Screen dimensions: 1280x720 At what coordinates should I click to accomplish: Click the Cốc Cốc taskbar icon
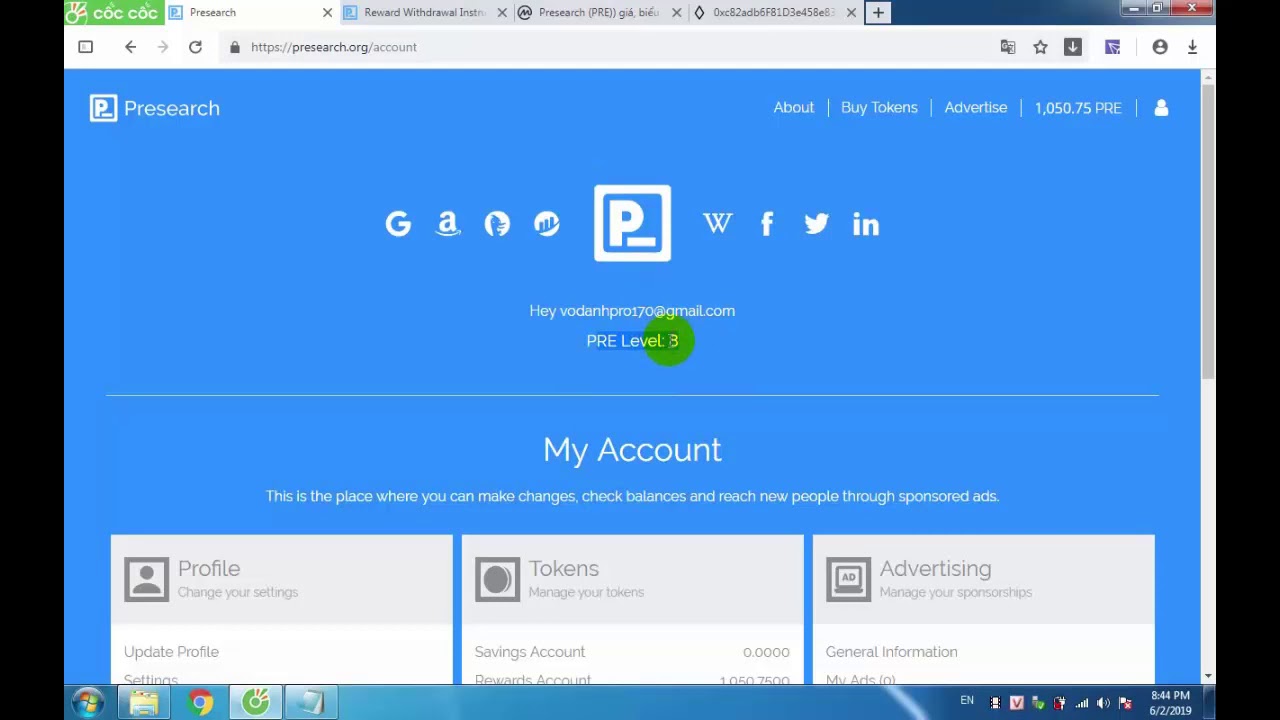(x=256, y=704)
